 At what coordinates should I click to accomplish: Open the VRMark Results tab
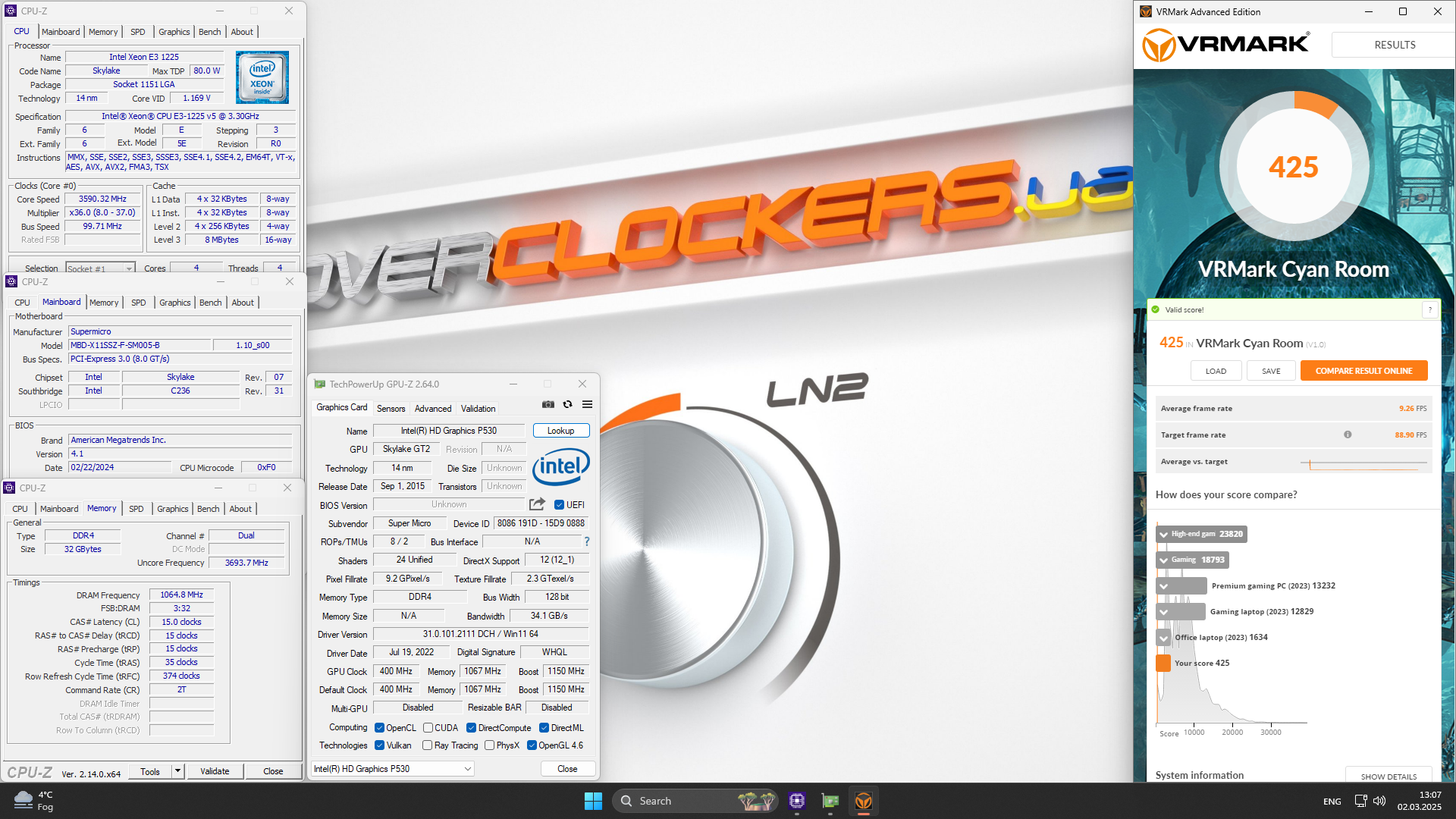tap(1395, 45)
